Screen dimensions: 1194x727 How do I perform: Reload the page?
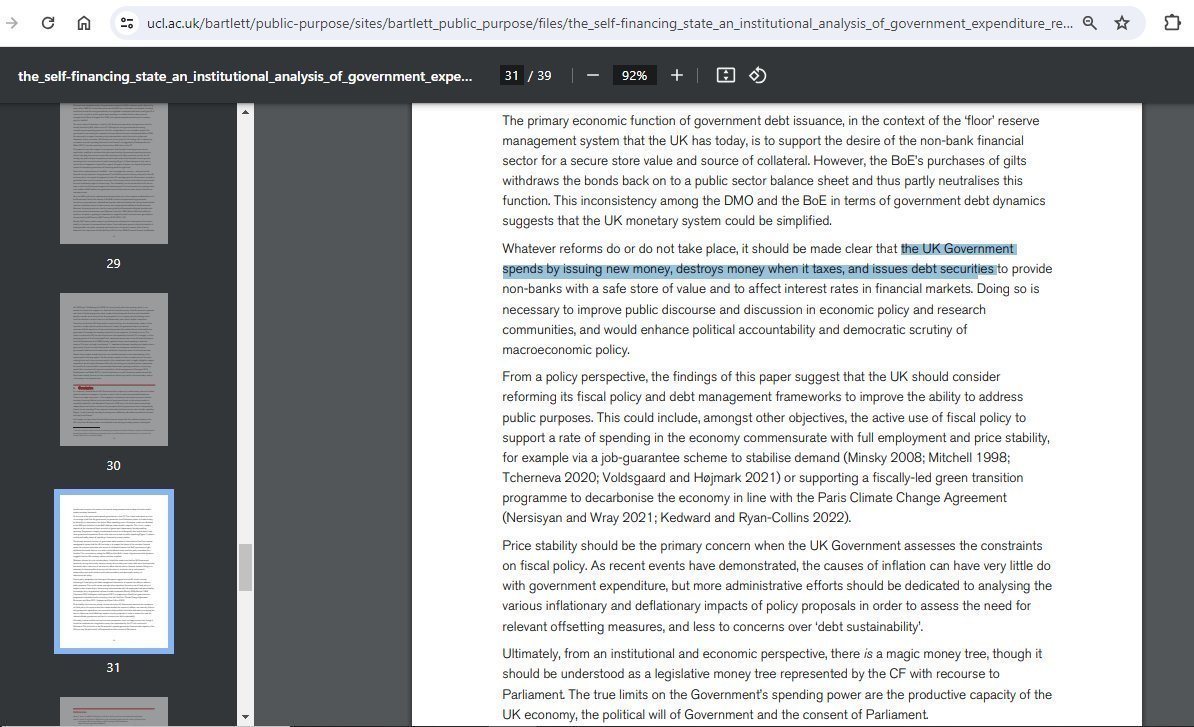pyautogui.click(x=48, y=23)
